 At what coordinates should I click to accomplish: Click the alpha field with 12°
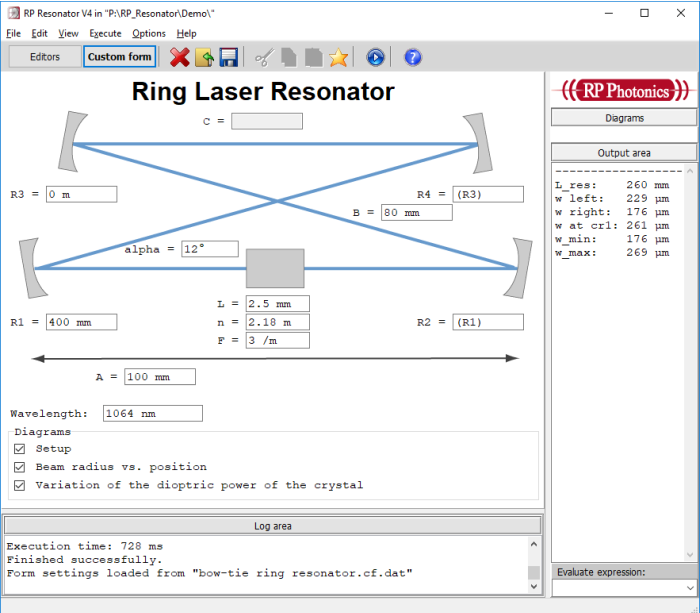coord(210,249)
